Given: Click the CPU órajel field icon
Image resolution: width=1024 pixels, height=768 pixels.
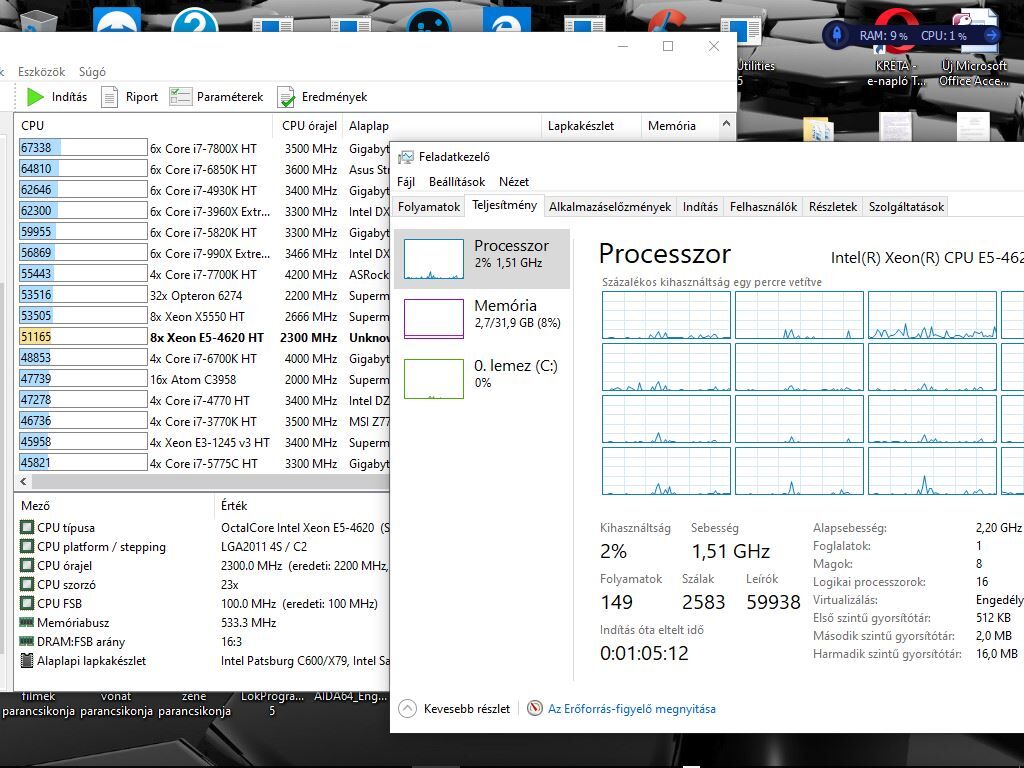Looking at the screenshot, I should pos(27,565).
